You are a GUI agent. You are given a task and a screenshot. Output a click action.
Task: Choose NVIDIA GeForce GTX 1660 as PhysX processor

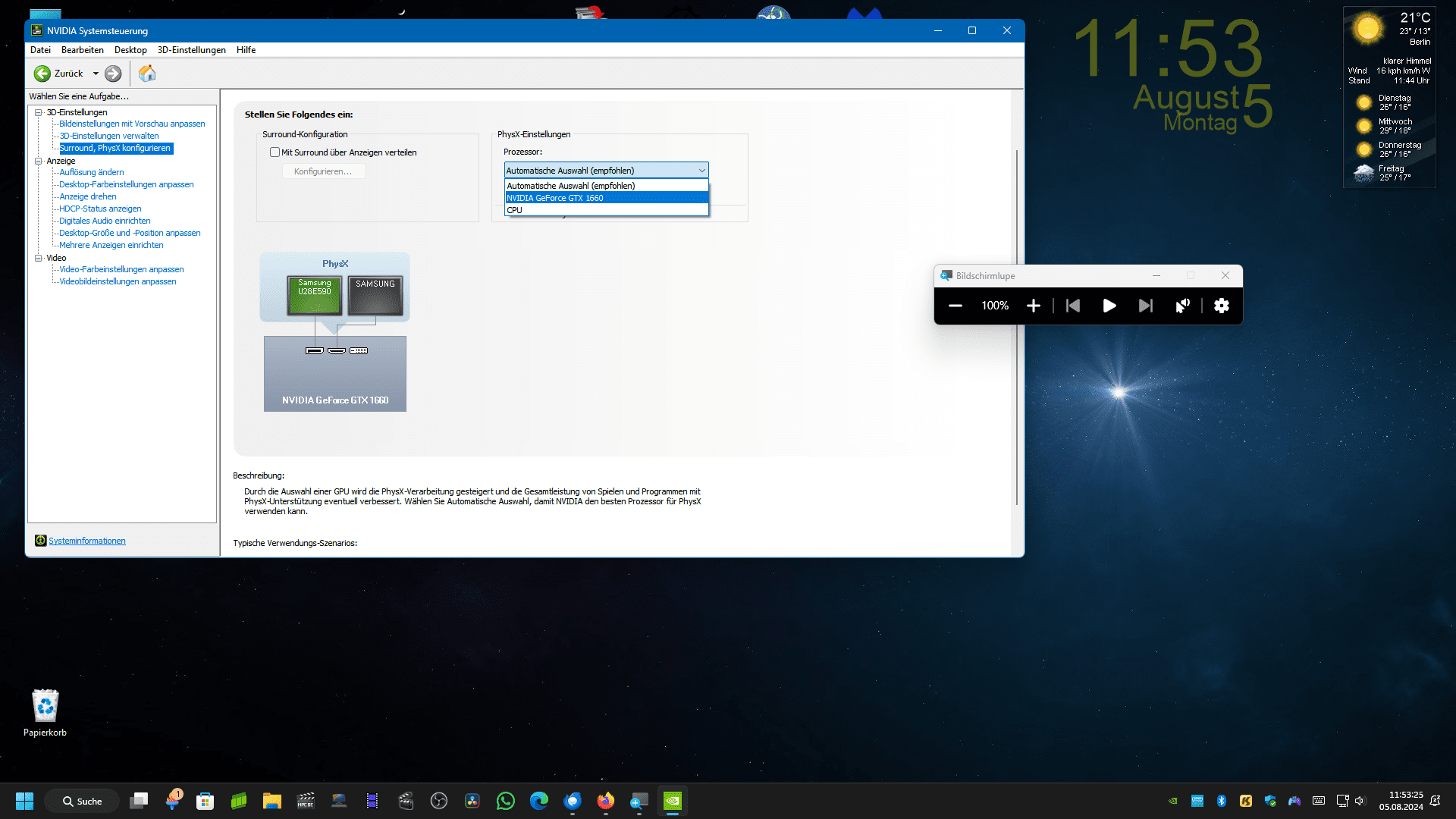point(607,198)
